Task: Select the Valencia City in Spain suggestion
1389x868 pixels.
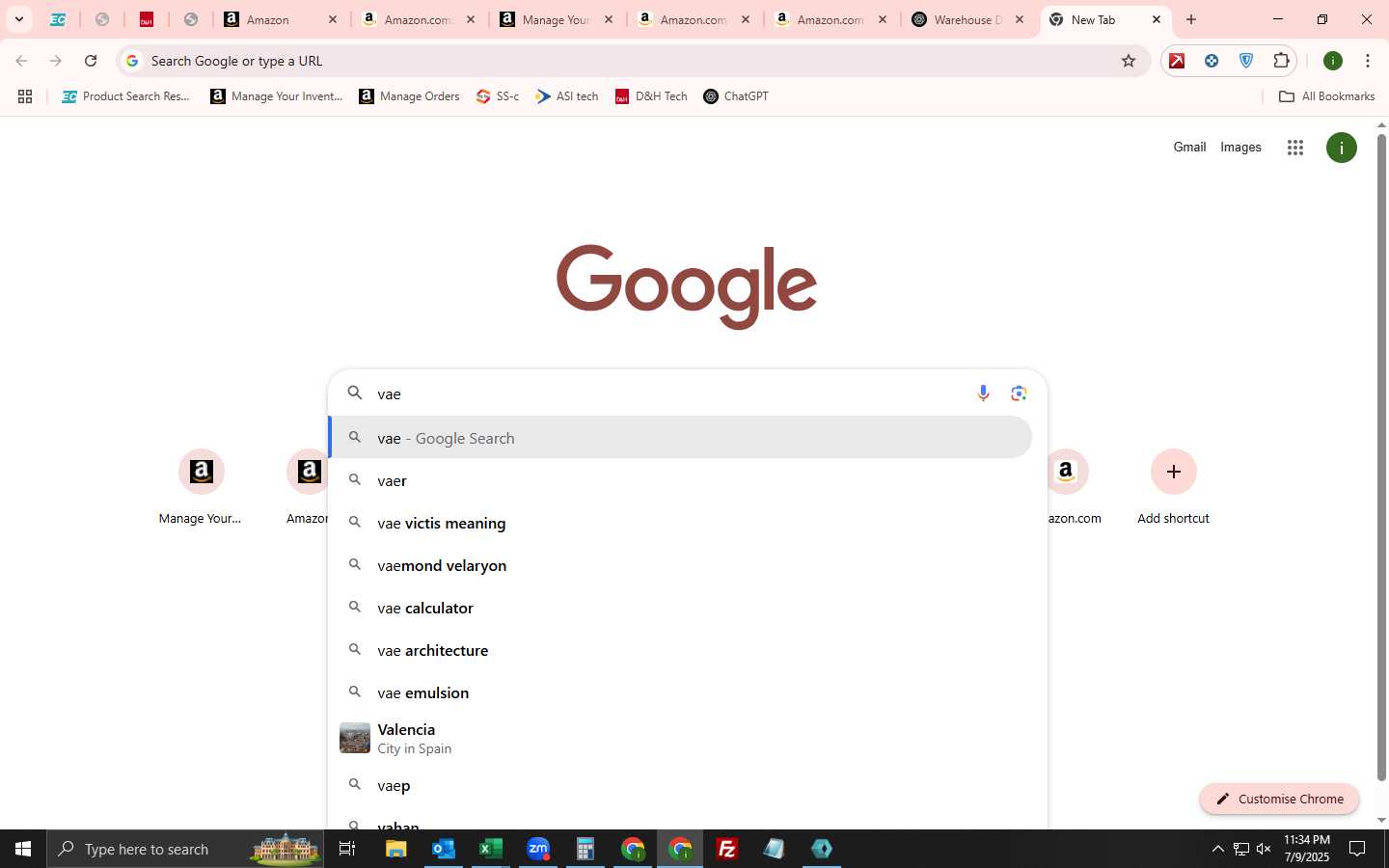Action: pyautogui.click(x=680, y=739)
